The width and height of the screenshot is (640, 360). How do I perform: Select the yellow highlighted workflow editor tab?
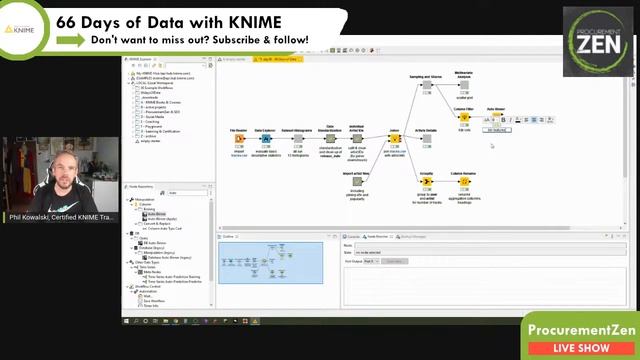(278, 59)
